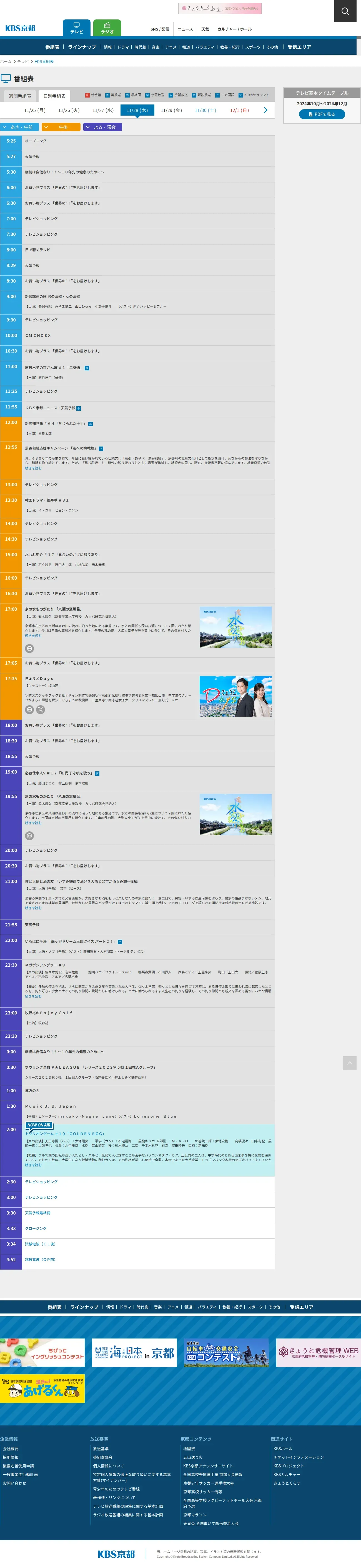
Task: Open the PDFで見る timetable button
Action: [x=322, y=114]
